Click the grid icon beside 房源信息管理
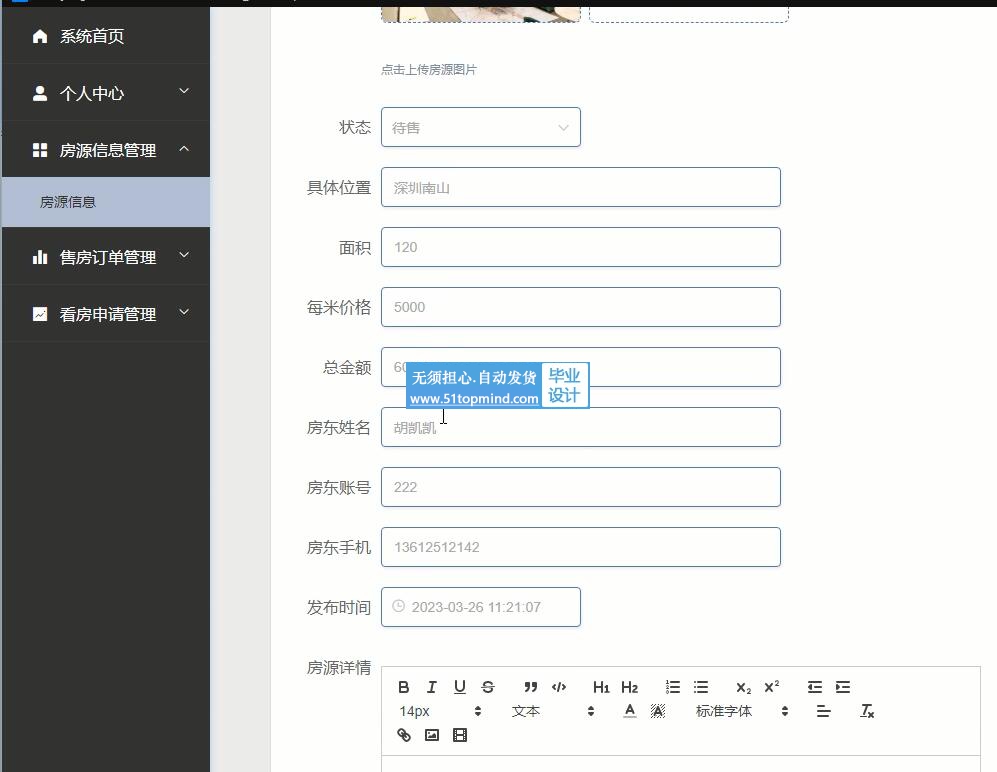This screenshot has height=772, width=997. tap(40, 150)
